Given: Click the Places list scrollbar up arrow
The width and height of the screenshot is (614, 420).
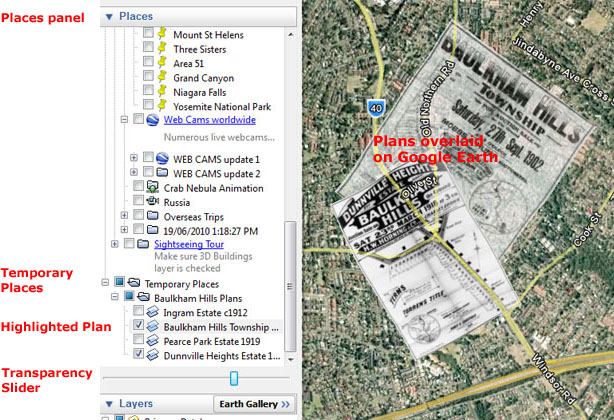Looking at the screenshot, I should pyautogui.click(x=290, y=34).
